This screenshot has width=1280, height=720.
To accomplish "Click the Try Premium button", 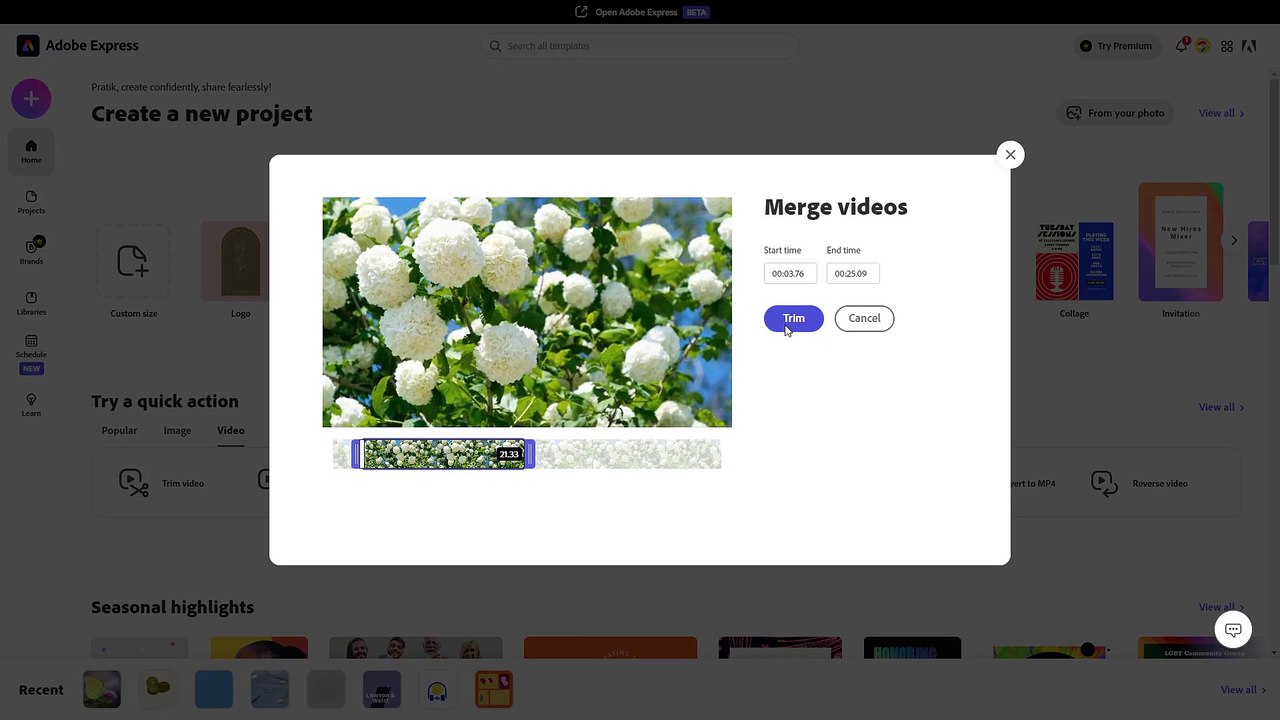I will (x=1116, y=46).
